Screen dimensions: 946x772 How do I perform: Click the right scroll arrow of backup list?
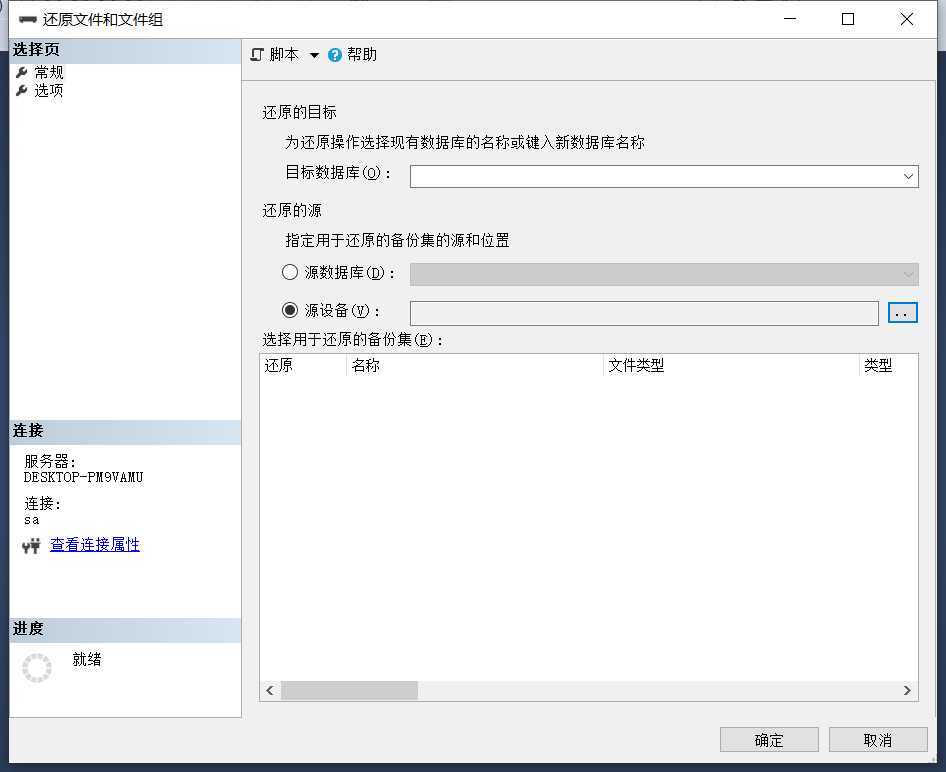pyautogui.click(x=907, y=691)
